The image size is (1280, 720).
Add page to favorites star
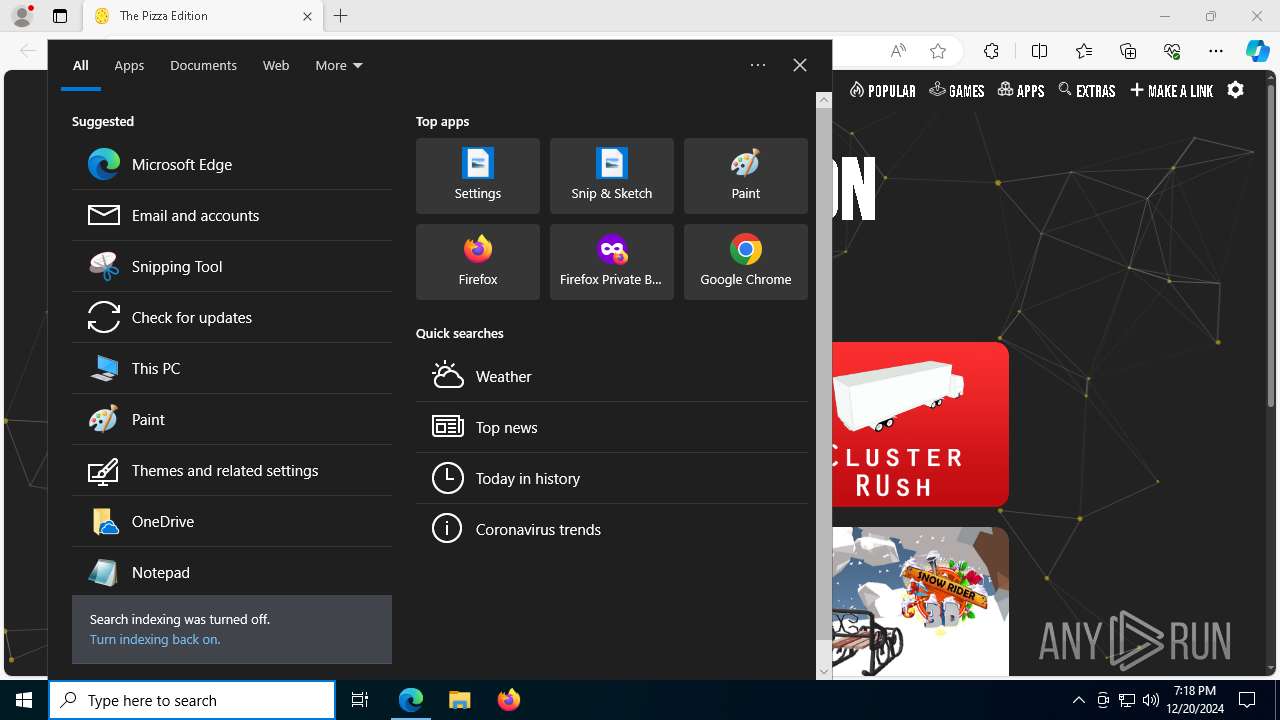[x=938, y=51]
